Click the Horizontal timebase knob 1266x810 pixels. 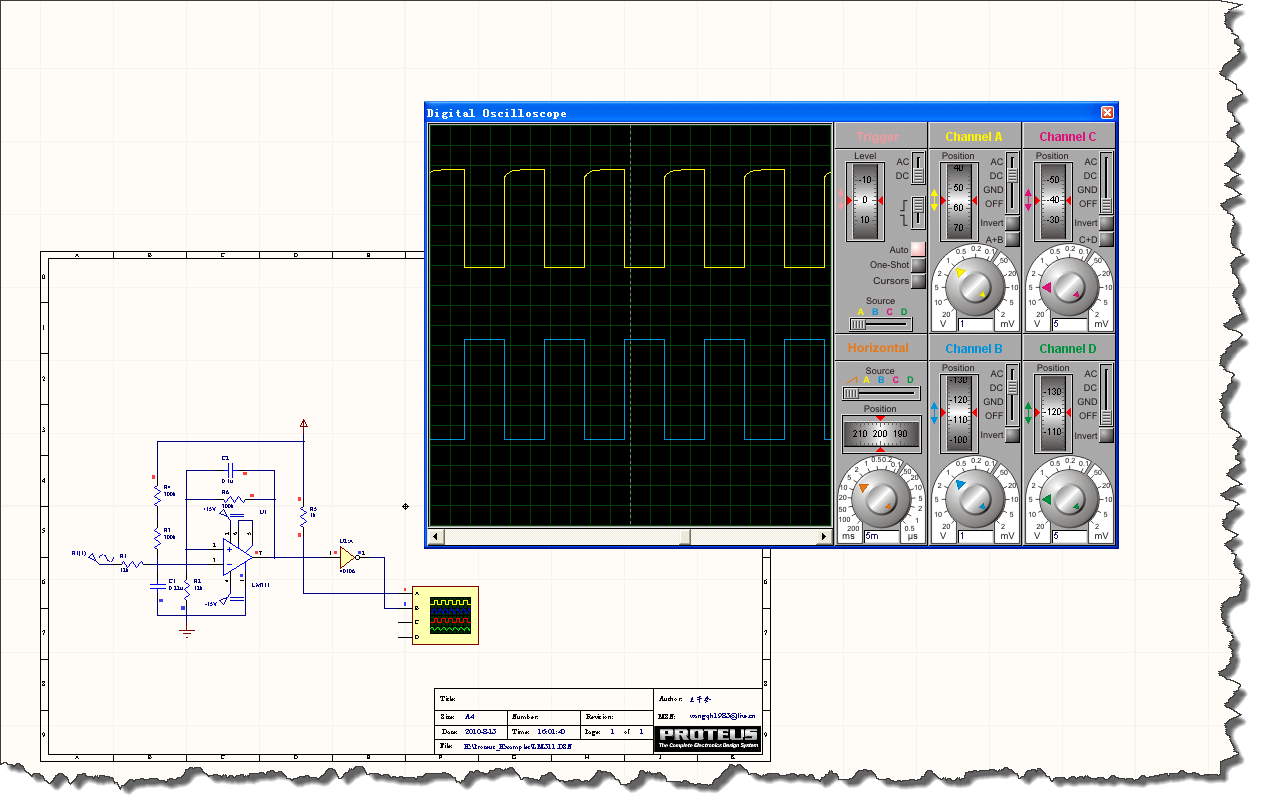[x=880, y=497]
